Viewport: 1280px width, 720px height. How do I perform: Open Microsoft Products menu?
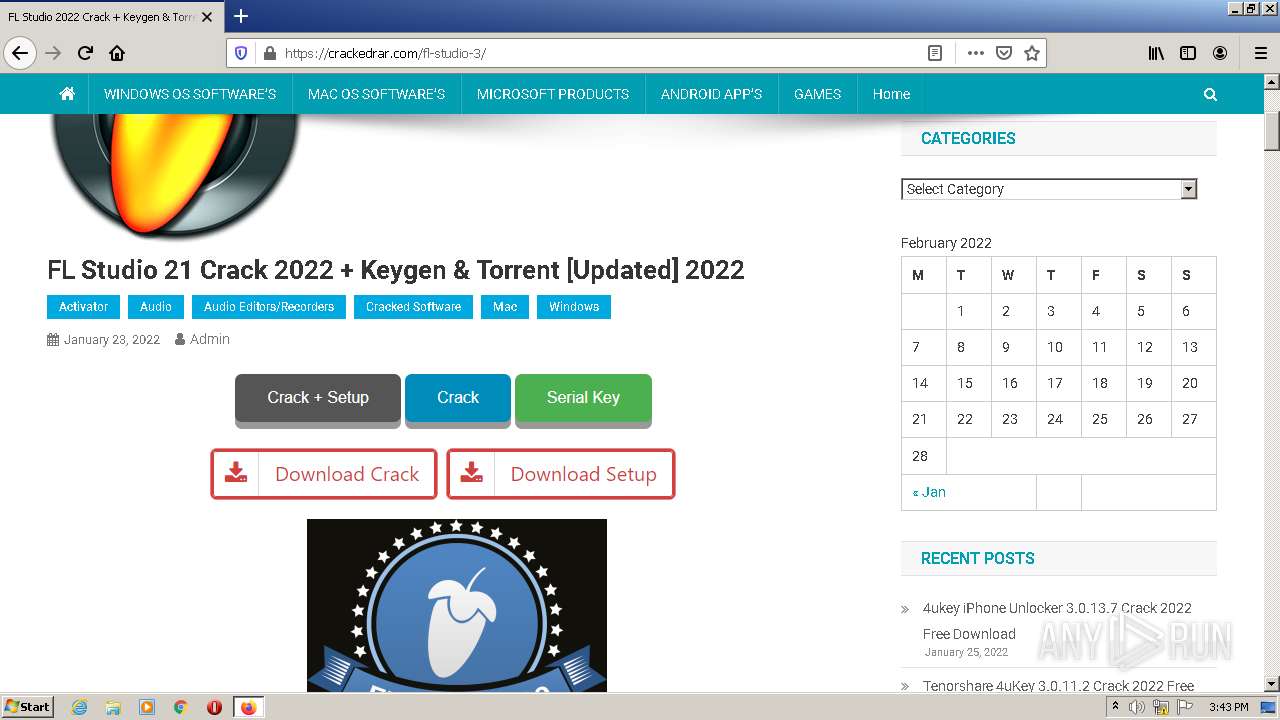click(553, 94)
